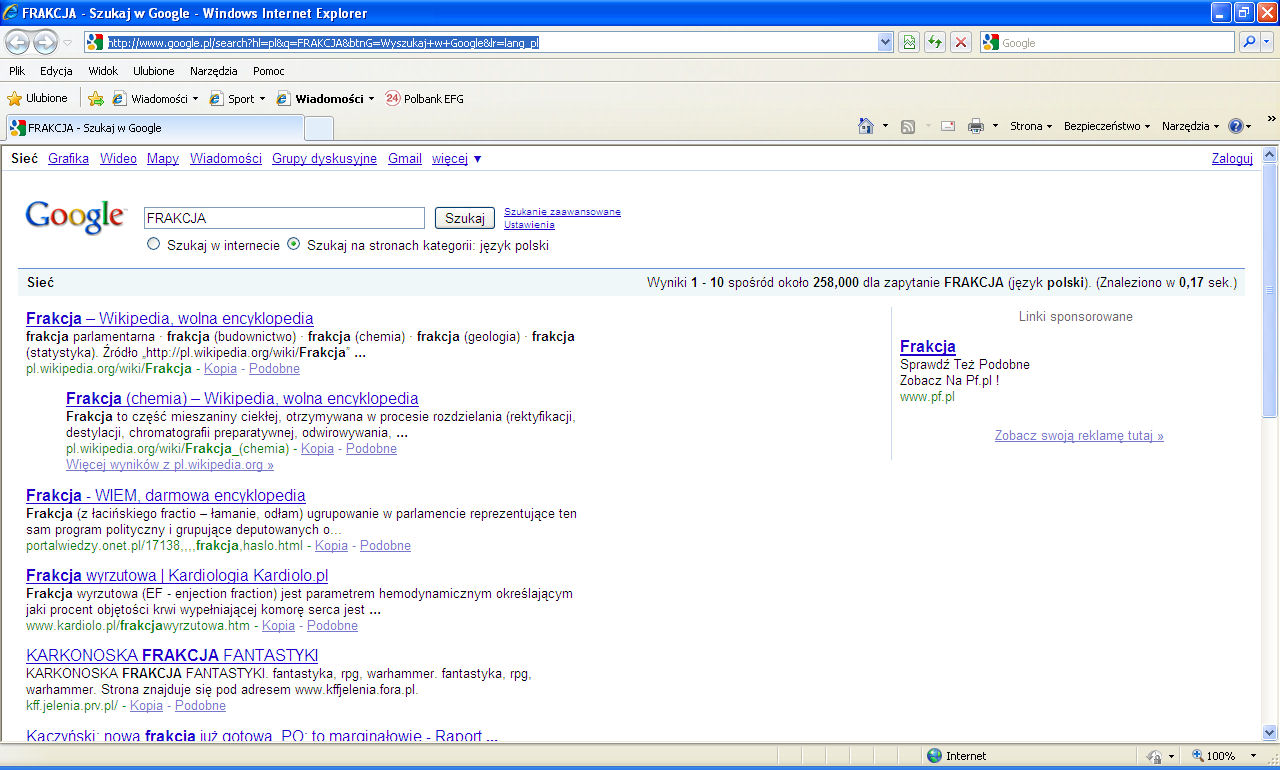Expand the więcej dropdown link
1280x770 pixels.
click(x=456, y=158)
